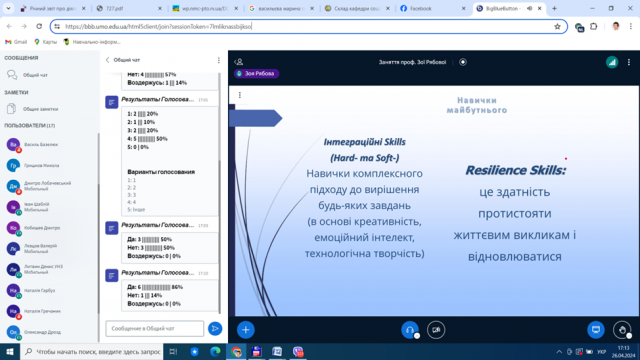Viewport: 640px width, 360px height.
Task: Reload the current page
Action: [39, 26]
